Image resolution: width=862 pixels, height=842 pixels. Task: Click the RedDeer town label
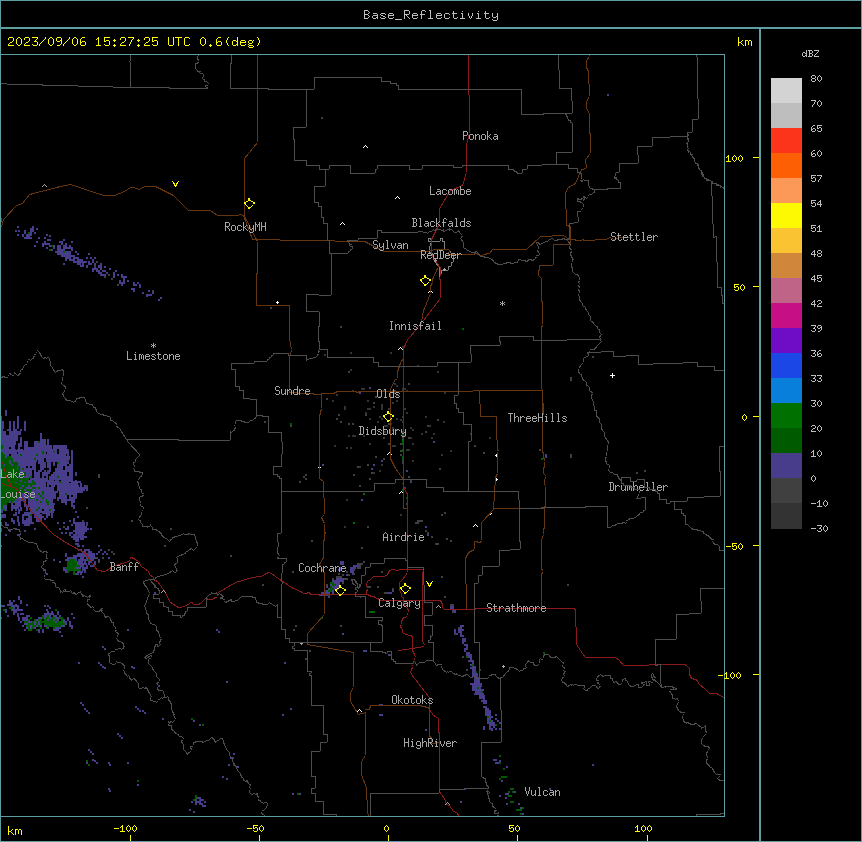click(x=440, y=254)
